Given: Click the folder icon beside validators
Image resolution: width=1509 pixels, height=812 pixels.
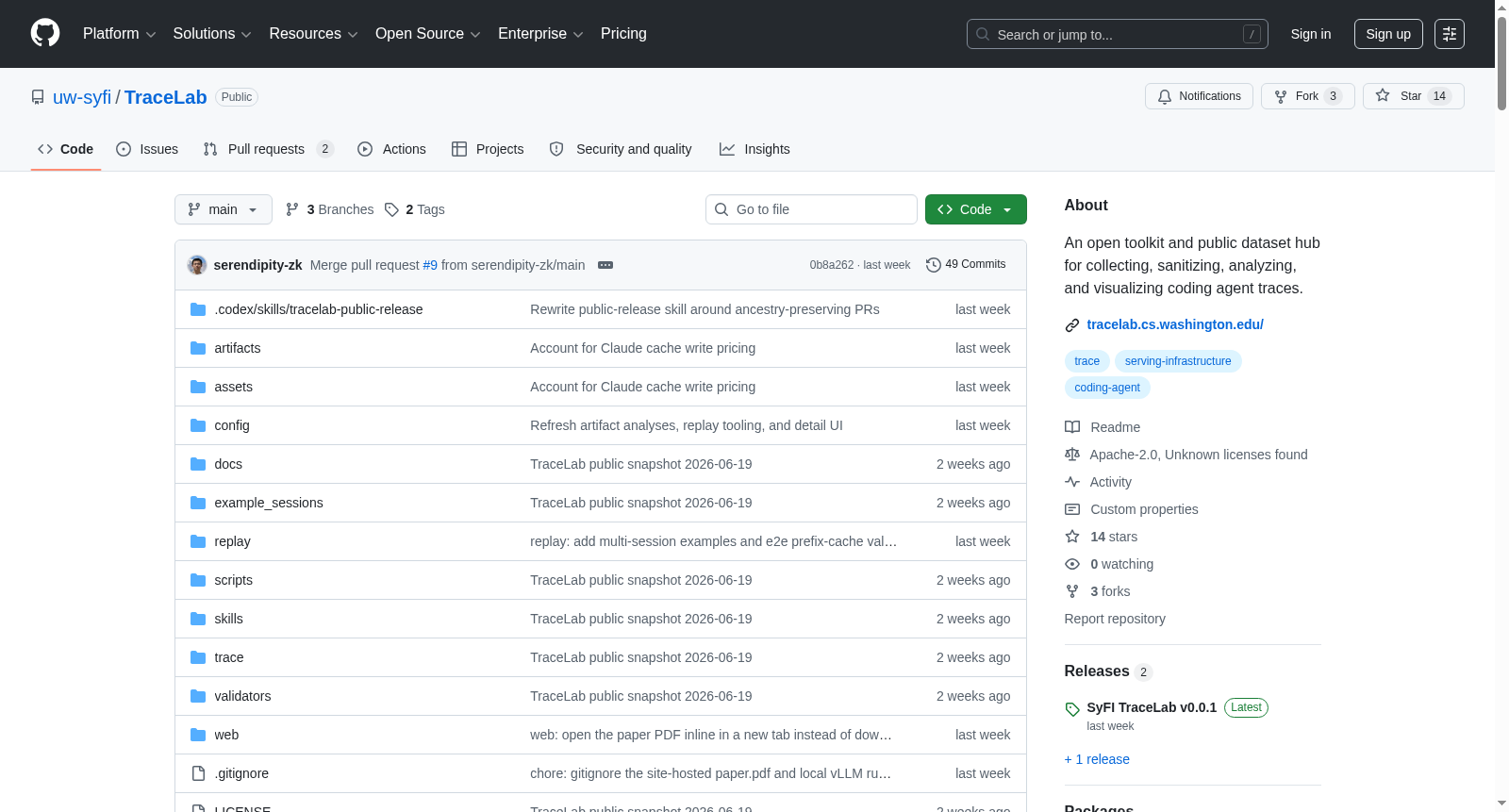Looking at the screenshot, I should (x=198, y=696).
